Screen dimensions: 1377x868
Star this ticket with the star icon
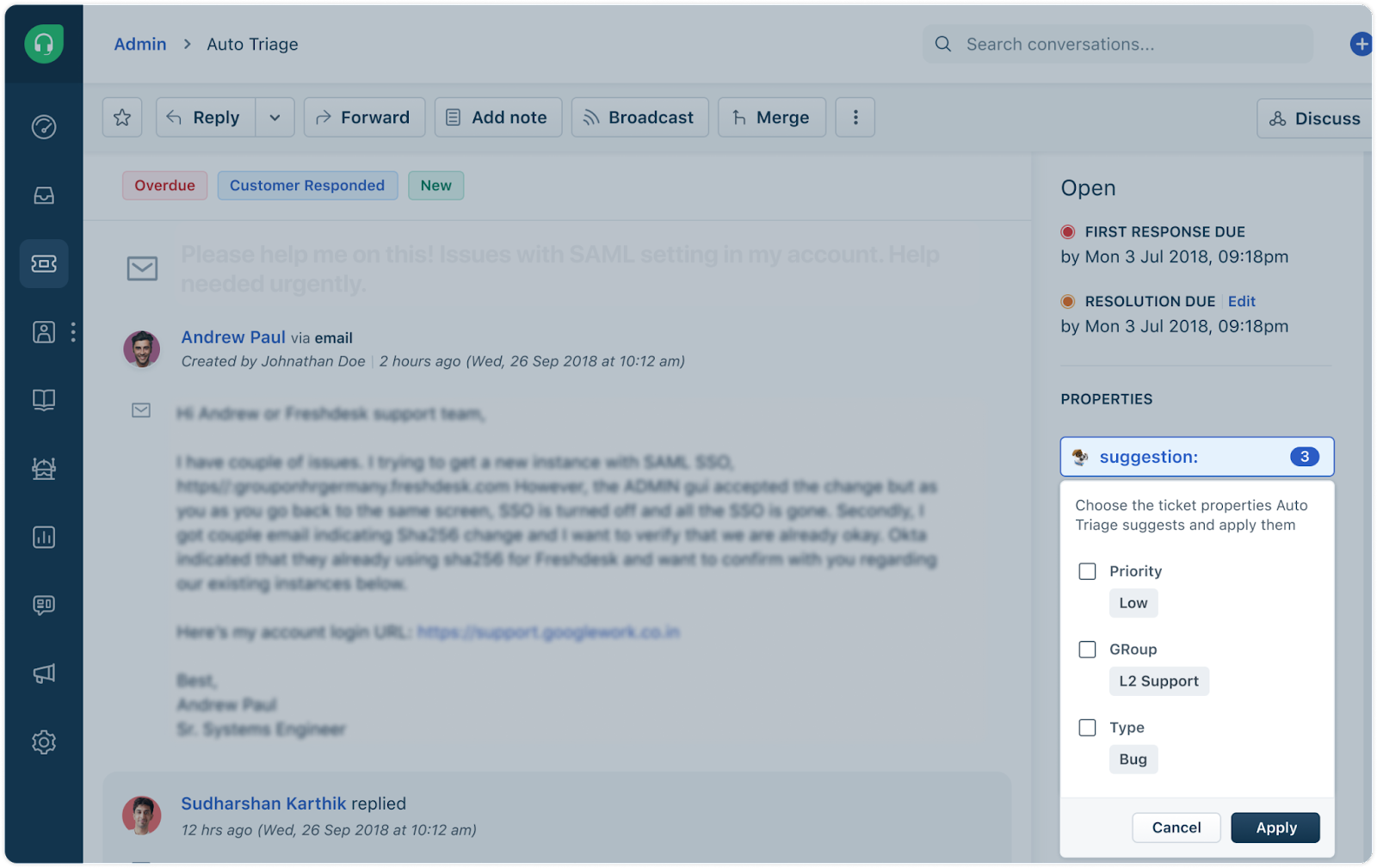(122, 118)
